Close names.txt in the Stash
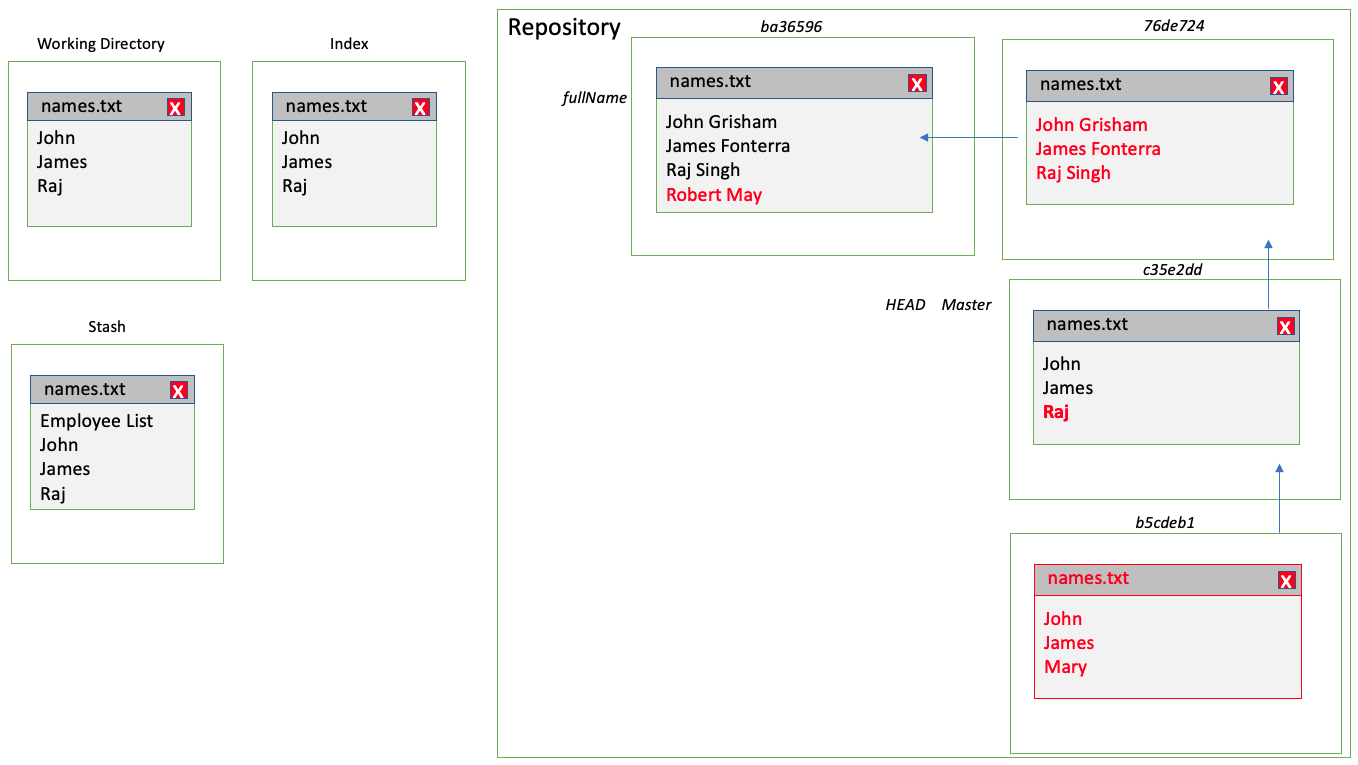The width and height of the screenshot is (1358, 765). (178, 389)
